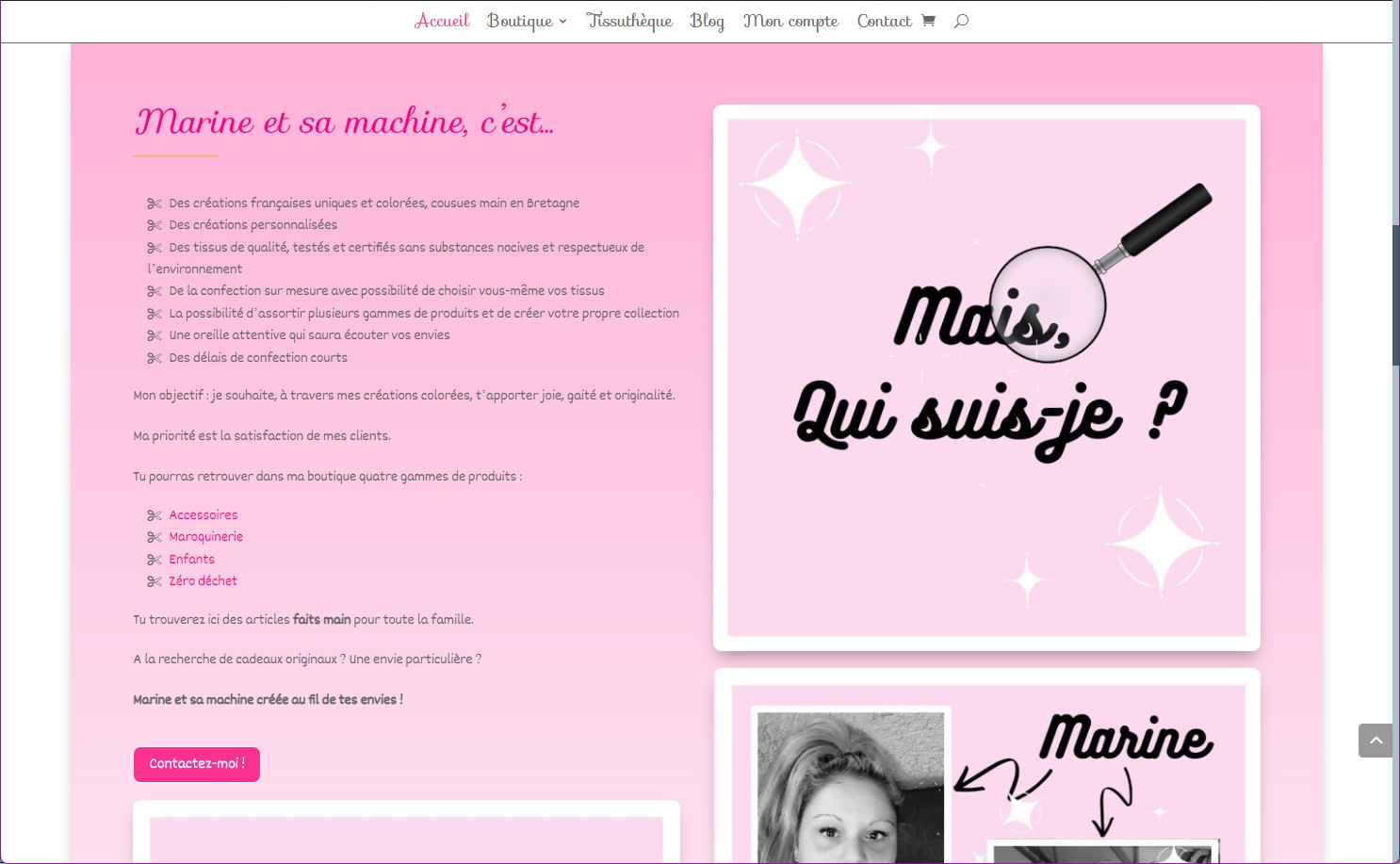Open the search magnifier in the header

pos(961,21)
